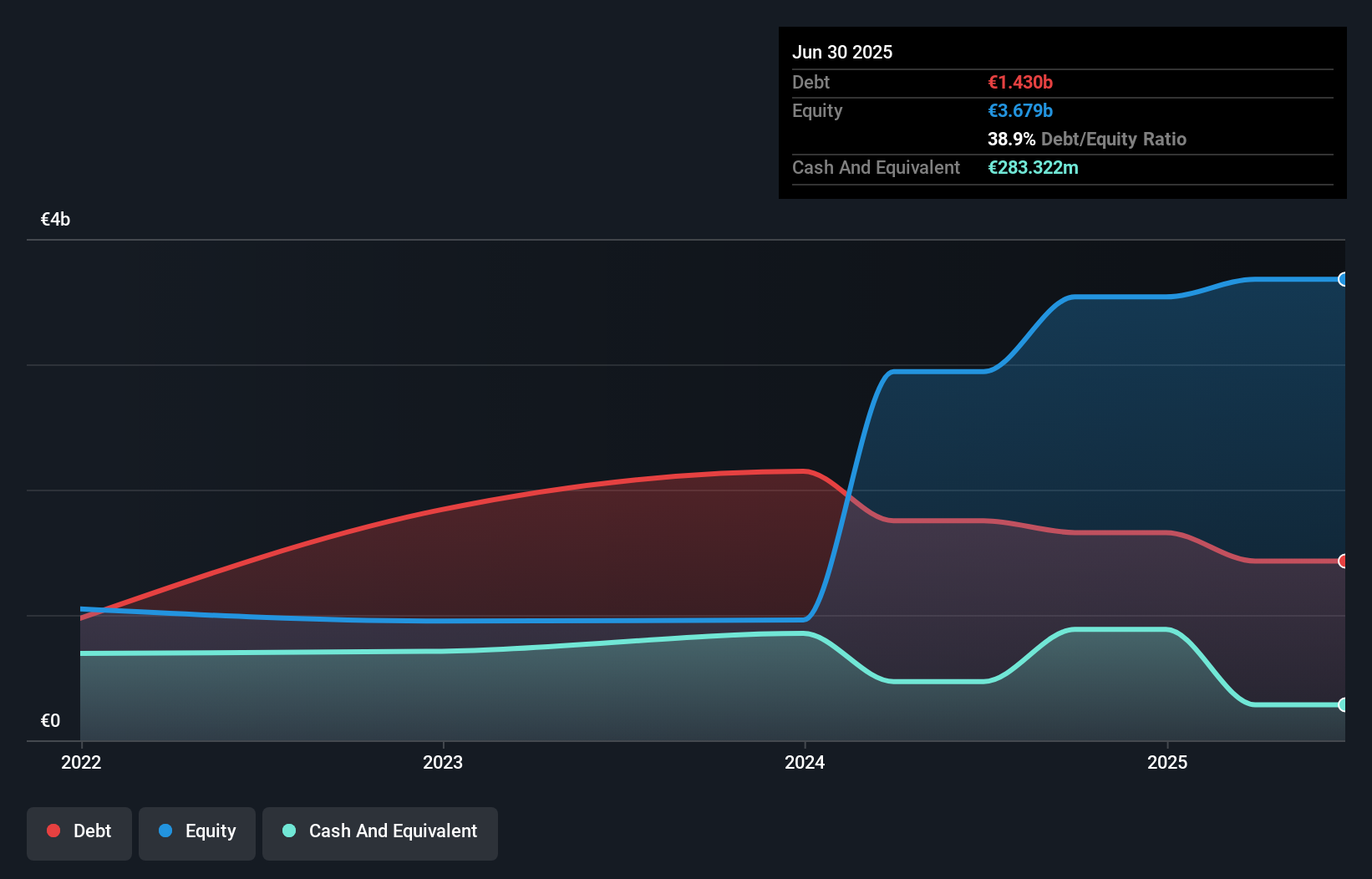1372x879 pixels.
Task: Click the €4b gridline label
Action: click(x=55, y=219)
